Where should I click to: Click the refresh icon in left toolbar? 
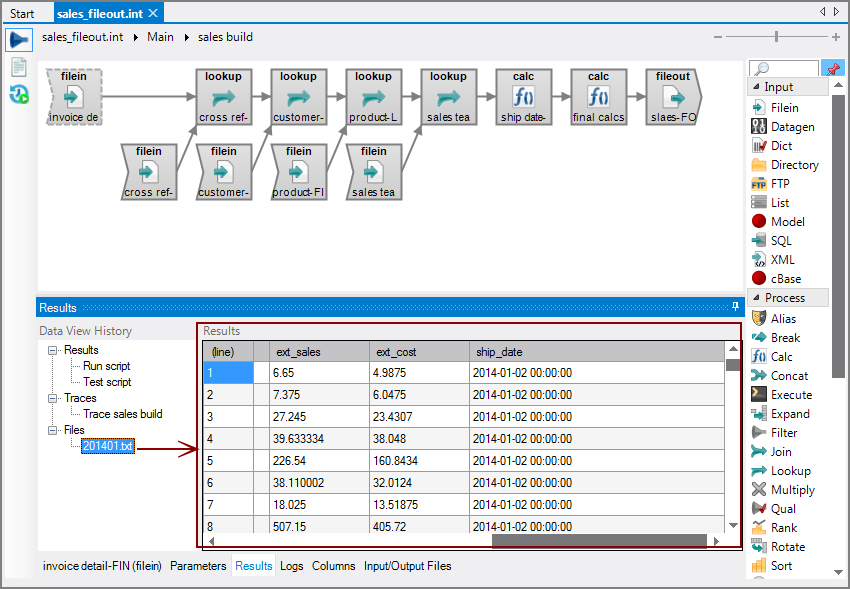tap(19, 95)
